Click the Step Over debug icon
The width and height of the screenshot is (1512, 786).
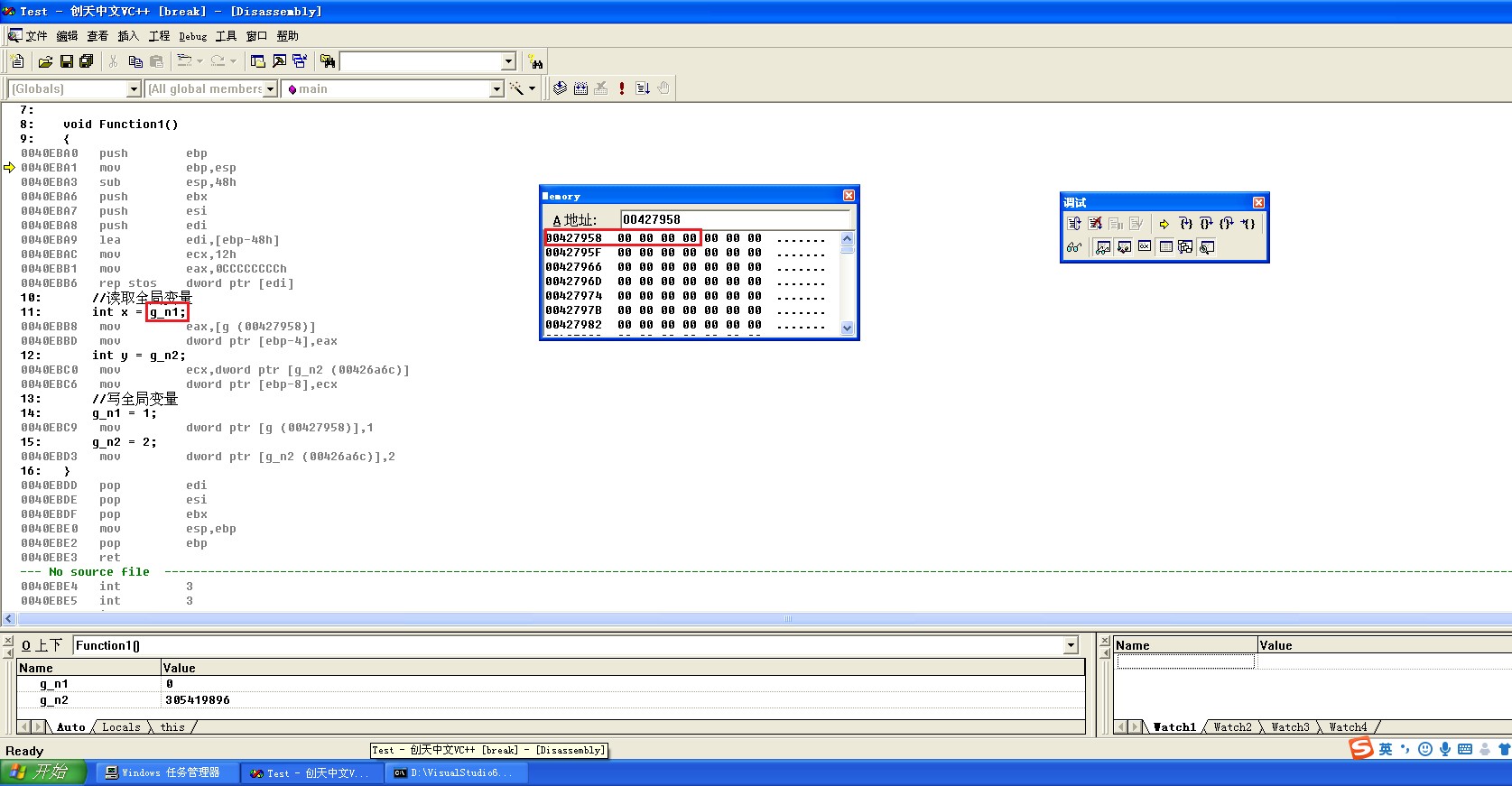1205,224
